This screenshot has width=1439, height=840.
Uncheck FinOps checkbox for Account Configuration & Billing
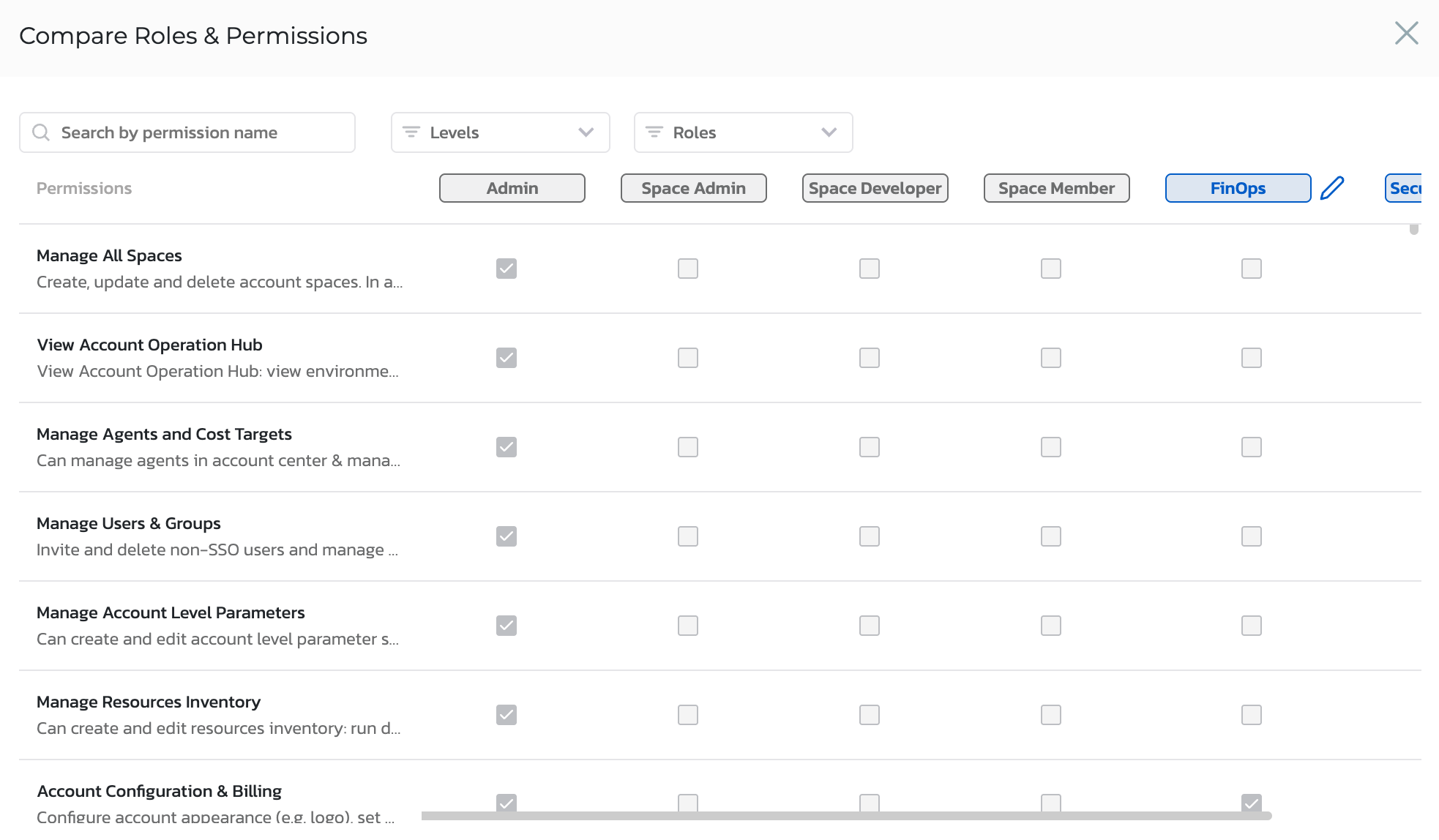1252,803
